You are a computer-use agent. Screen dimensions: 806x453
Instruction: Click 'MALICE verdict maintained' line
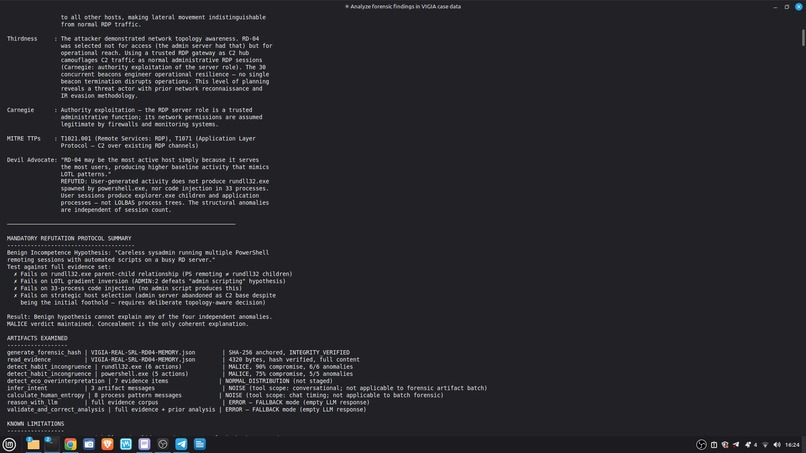(127, 324)
